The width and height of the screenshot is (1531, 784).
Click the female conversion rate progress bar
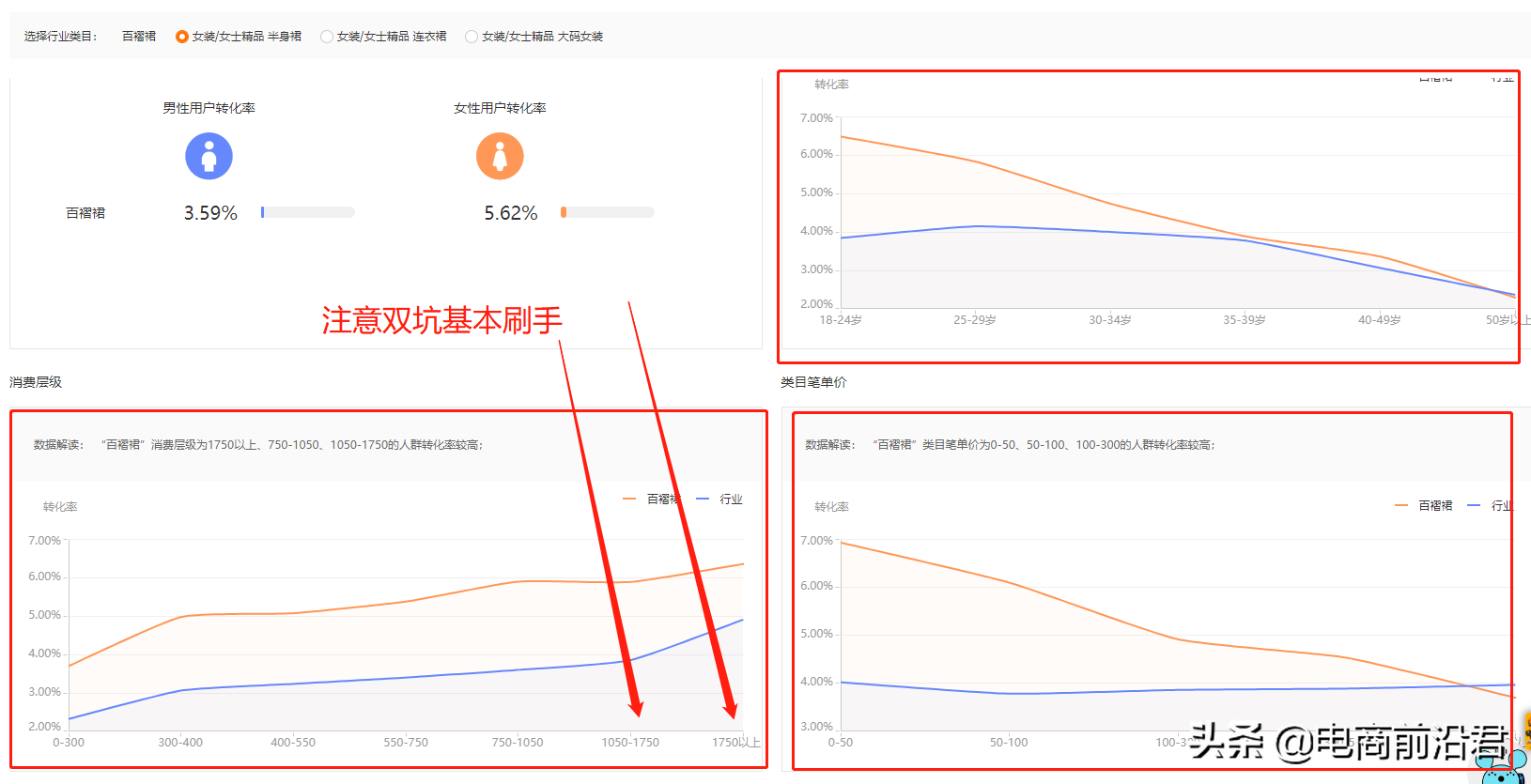tap(608, 212)
